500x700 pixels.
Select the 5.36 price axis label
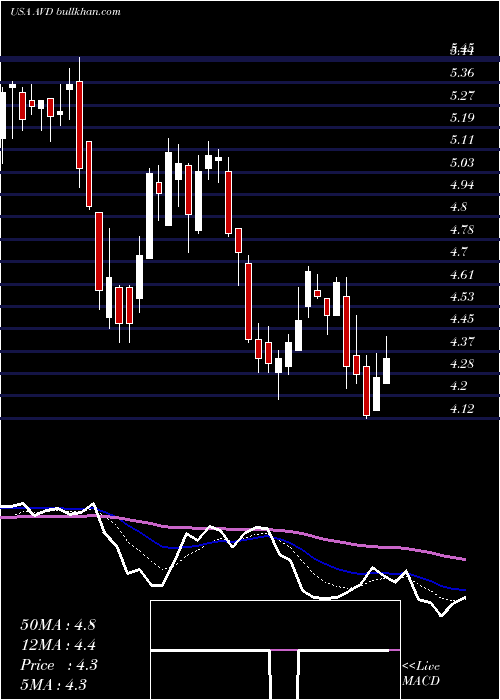[x=462, y=73]
